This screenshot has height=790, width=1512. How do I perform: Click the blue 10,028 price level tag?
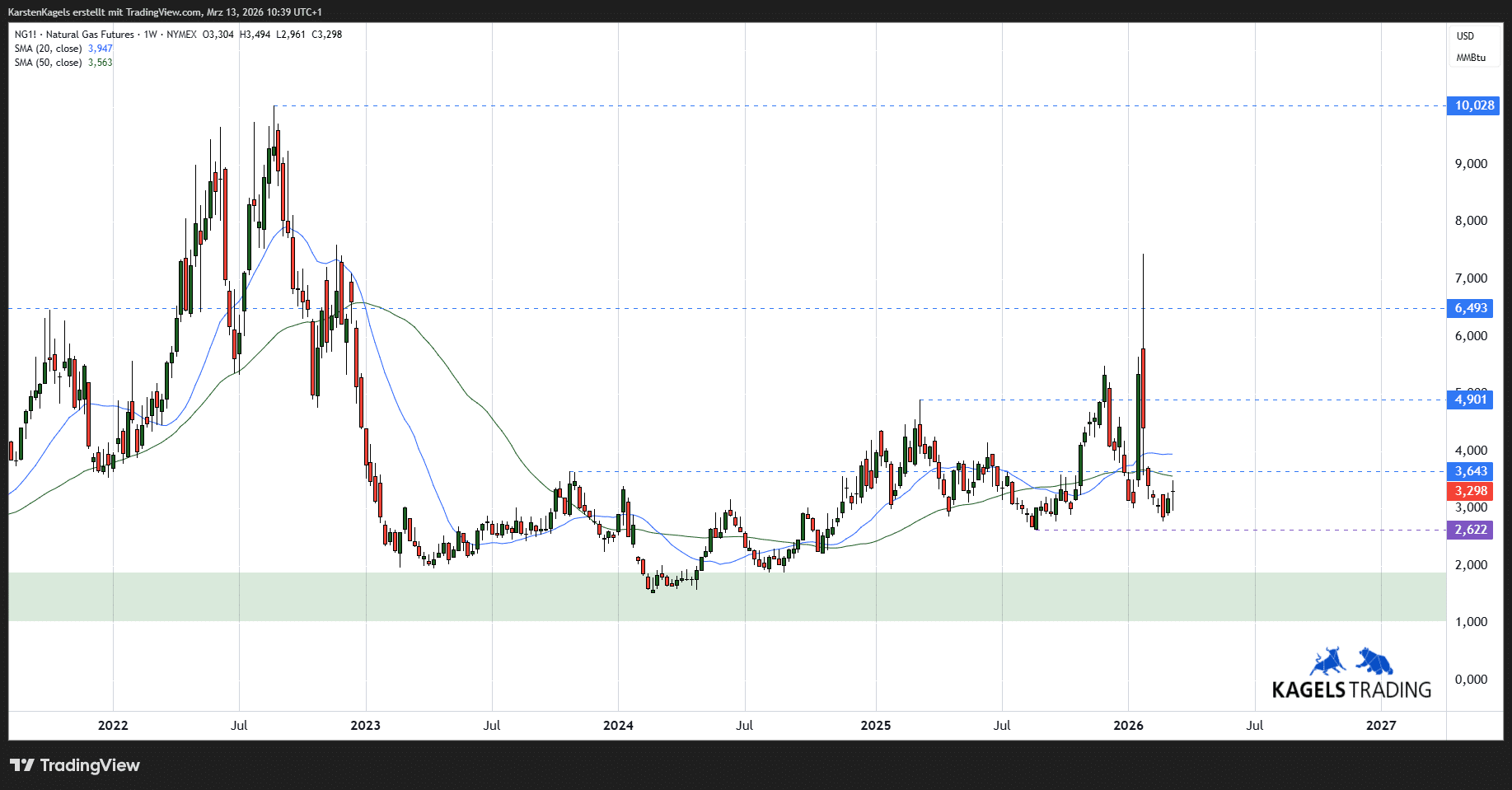[x=1473, y=105]
